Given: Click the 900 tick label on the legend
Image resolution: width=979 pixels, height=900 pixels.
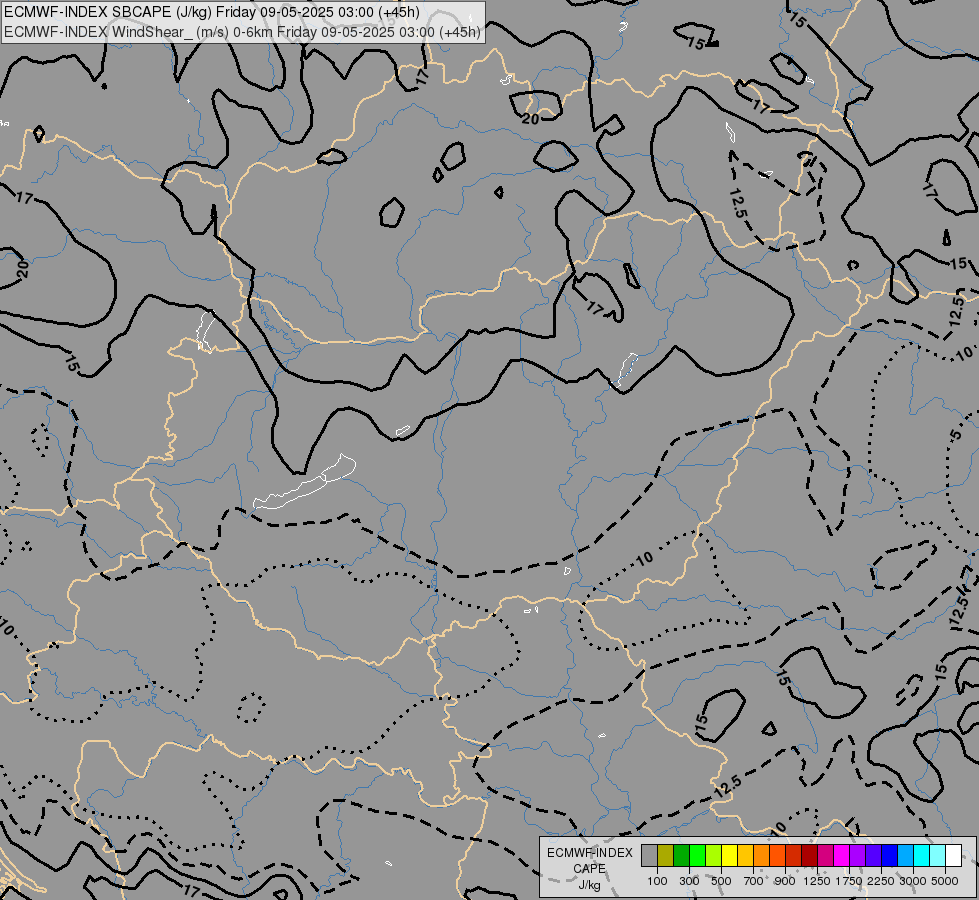Looking at the screenshot, I should pos(785,881).
